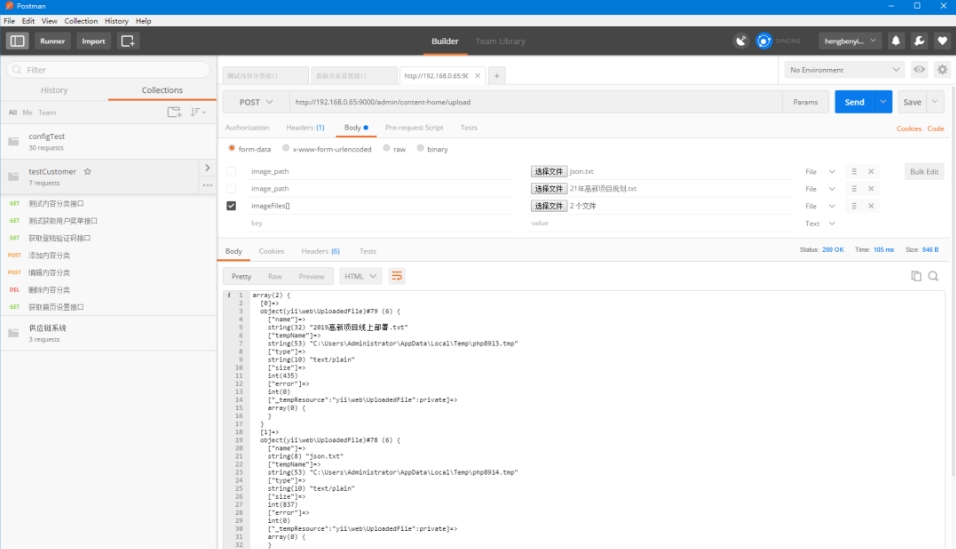Viewport: 956px width, 549px height.
Task: Click the configTest folder icon
Action: 13,142
